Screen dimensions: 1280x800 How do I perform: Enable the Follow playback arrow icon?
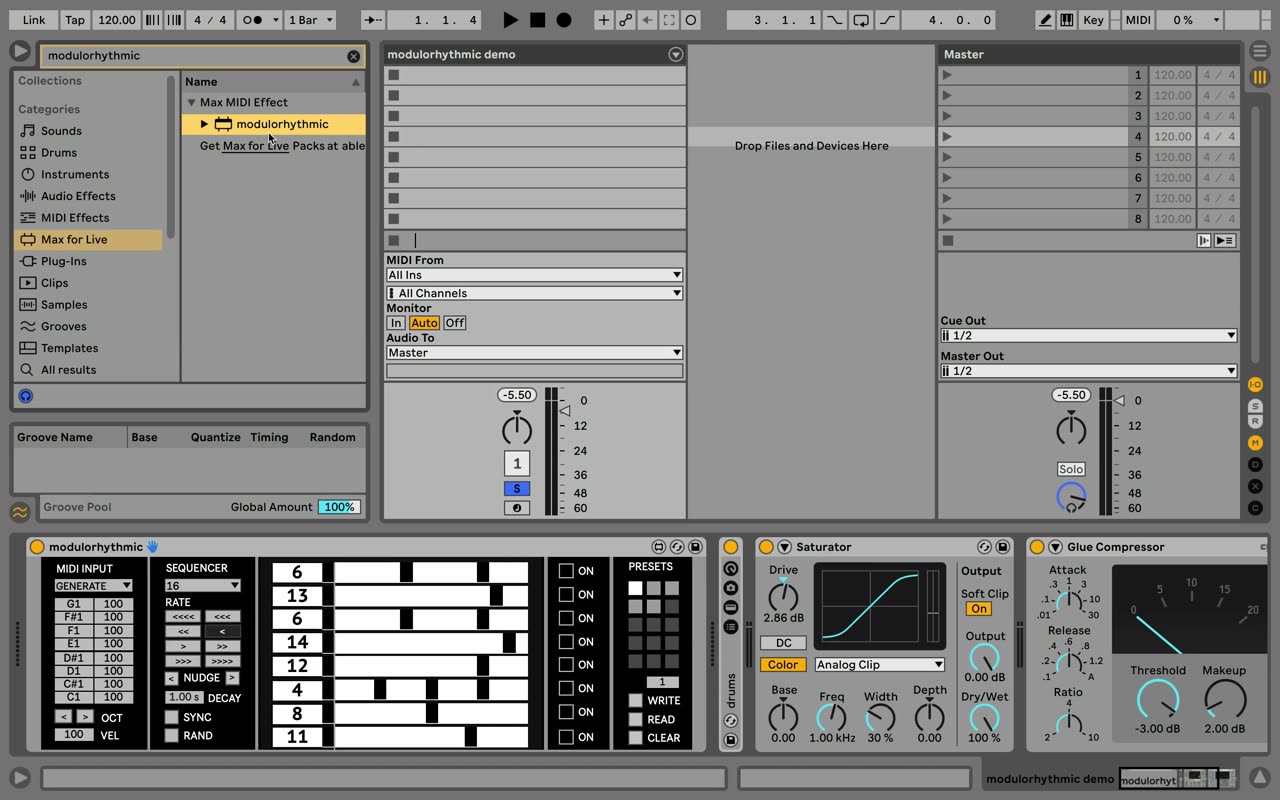374,20
